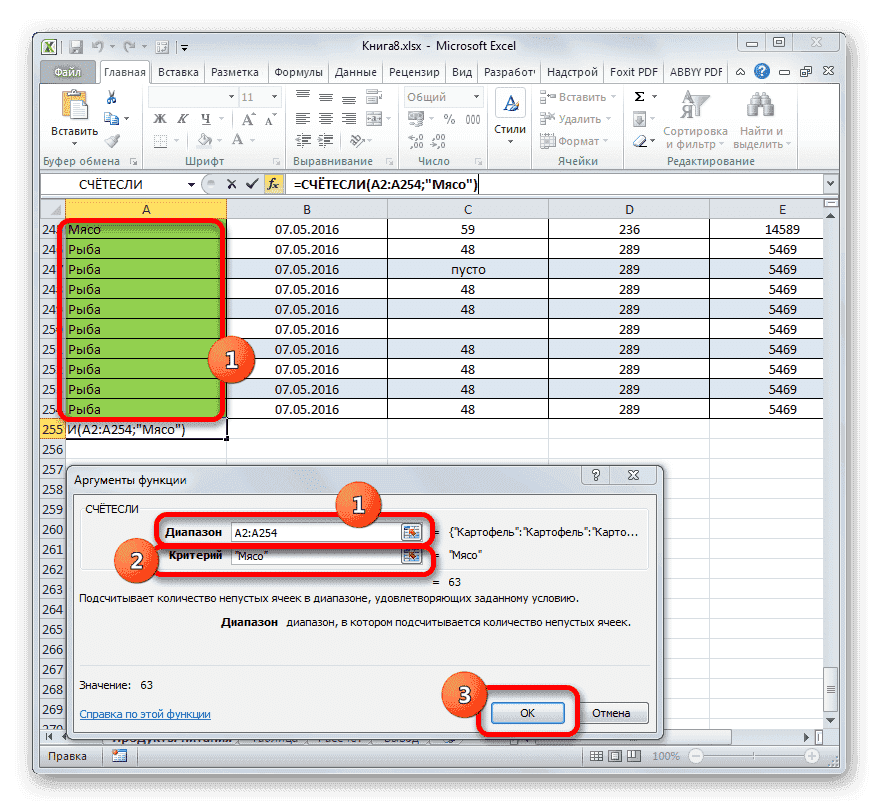Open the font size dropdown
Screen dimensions: 879x807
tap(273, 97)
